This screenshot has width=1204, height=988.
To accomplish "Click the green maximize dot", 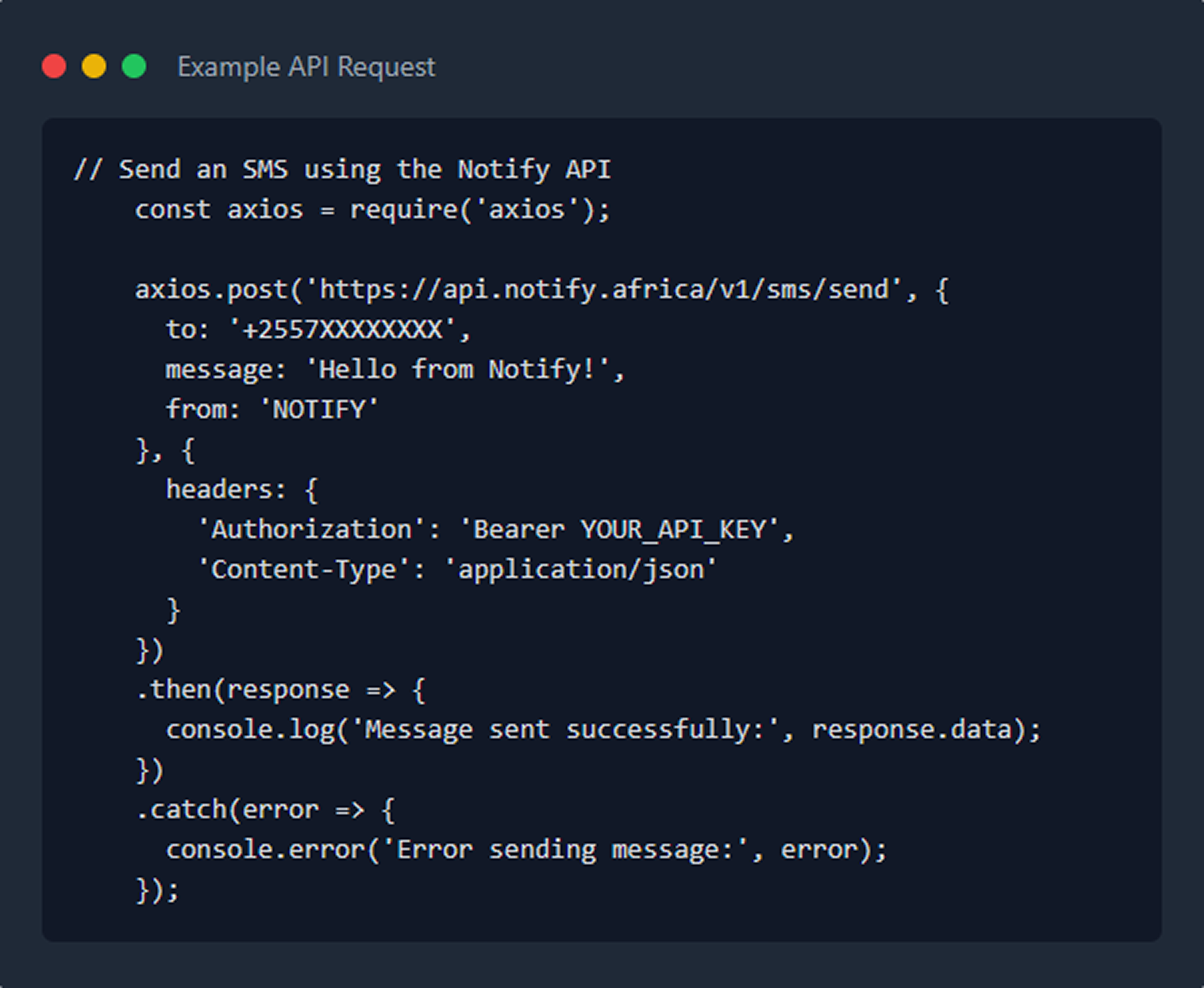I will [134, 67].
